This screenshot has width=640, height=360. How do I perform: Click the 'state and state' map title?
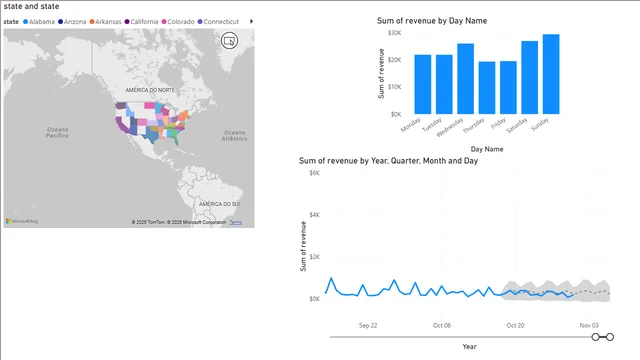[x=31, y=6]
